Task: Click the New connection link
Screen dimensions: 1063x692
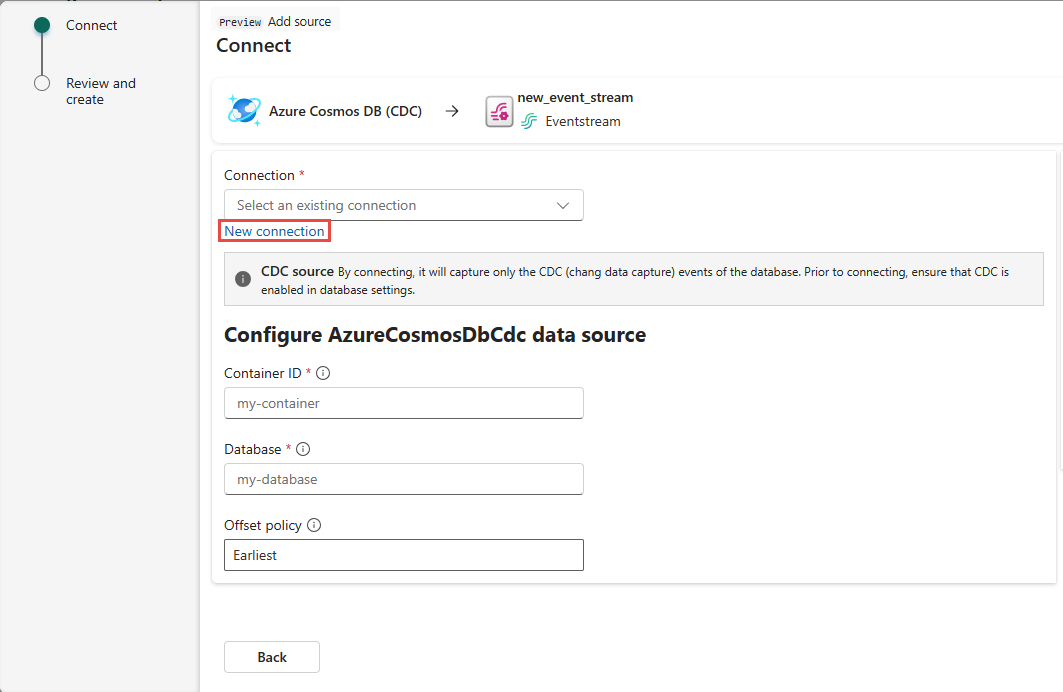Action: coord(274,231)
